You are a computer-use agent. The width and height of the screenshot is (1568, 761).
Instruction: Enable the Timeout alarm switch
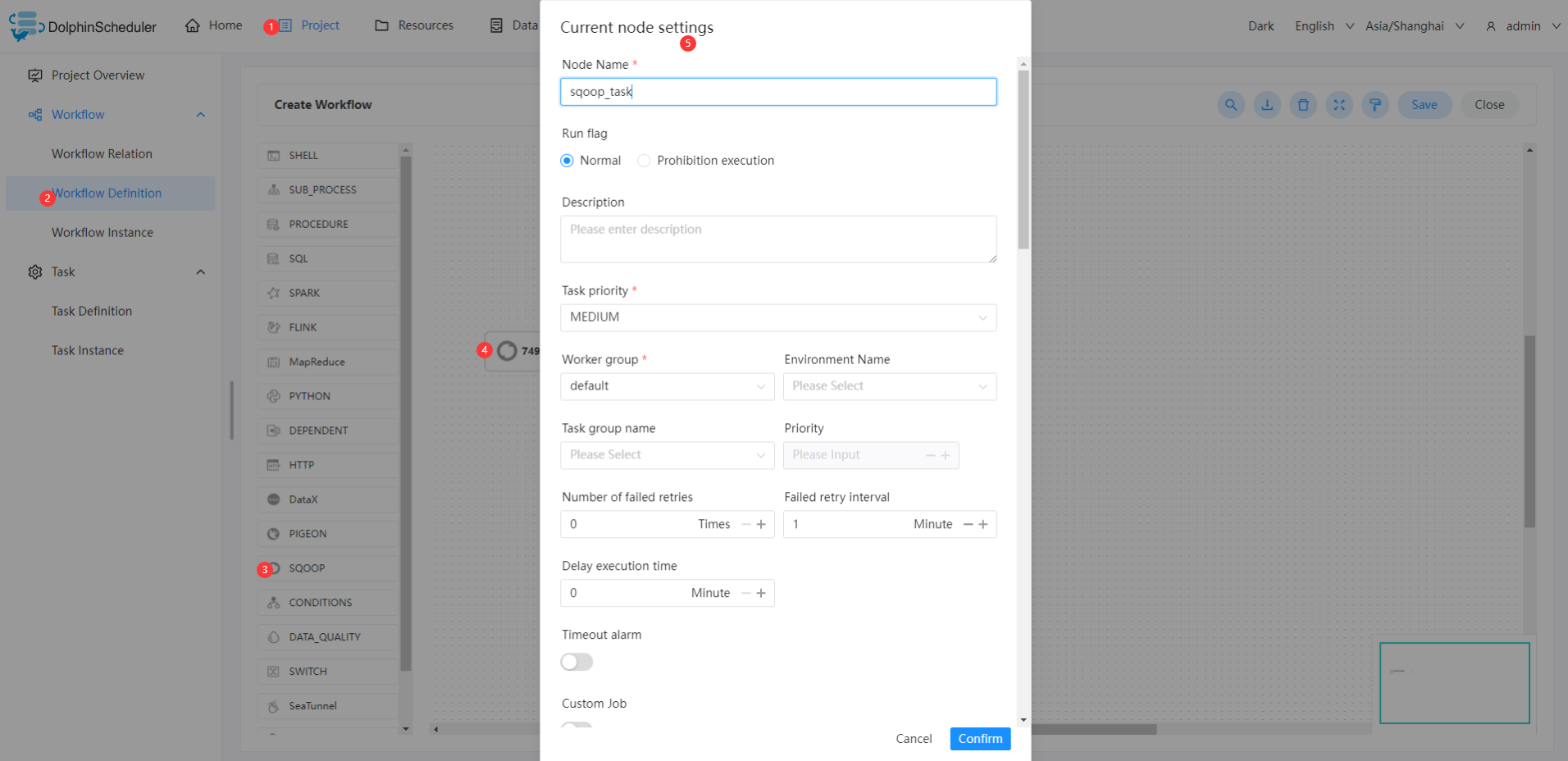coord(577,662)
